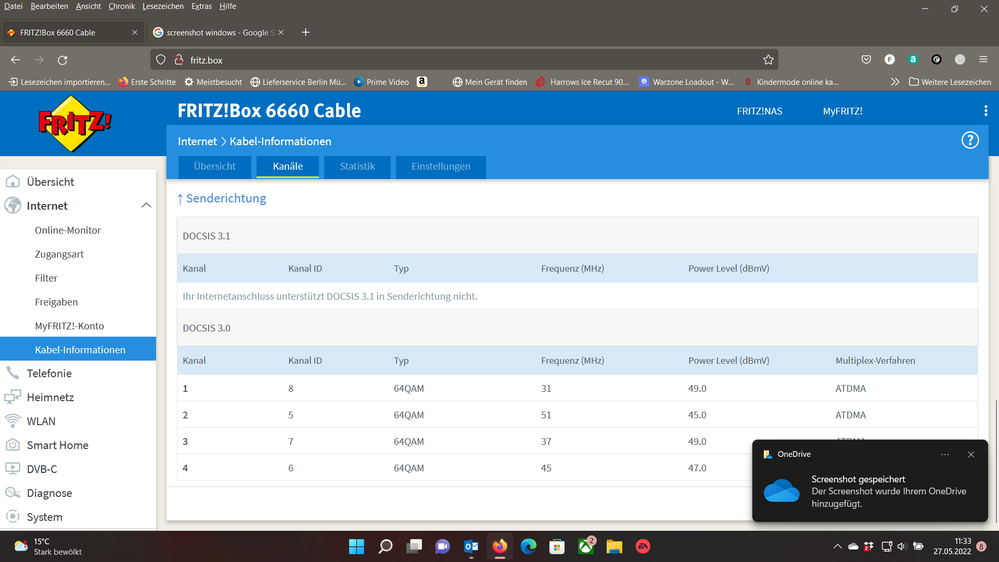The image size is (999, 562).
Task: Open FRITZ!NAS link
Action: pyautogui.click(x=760, y=111)
